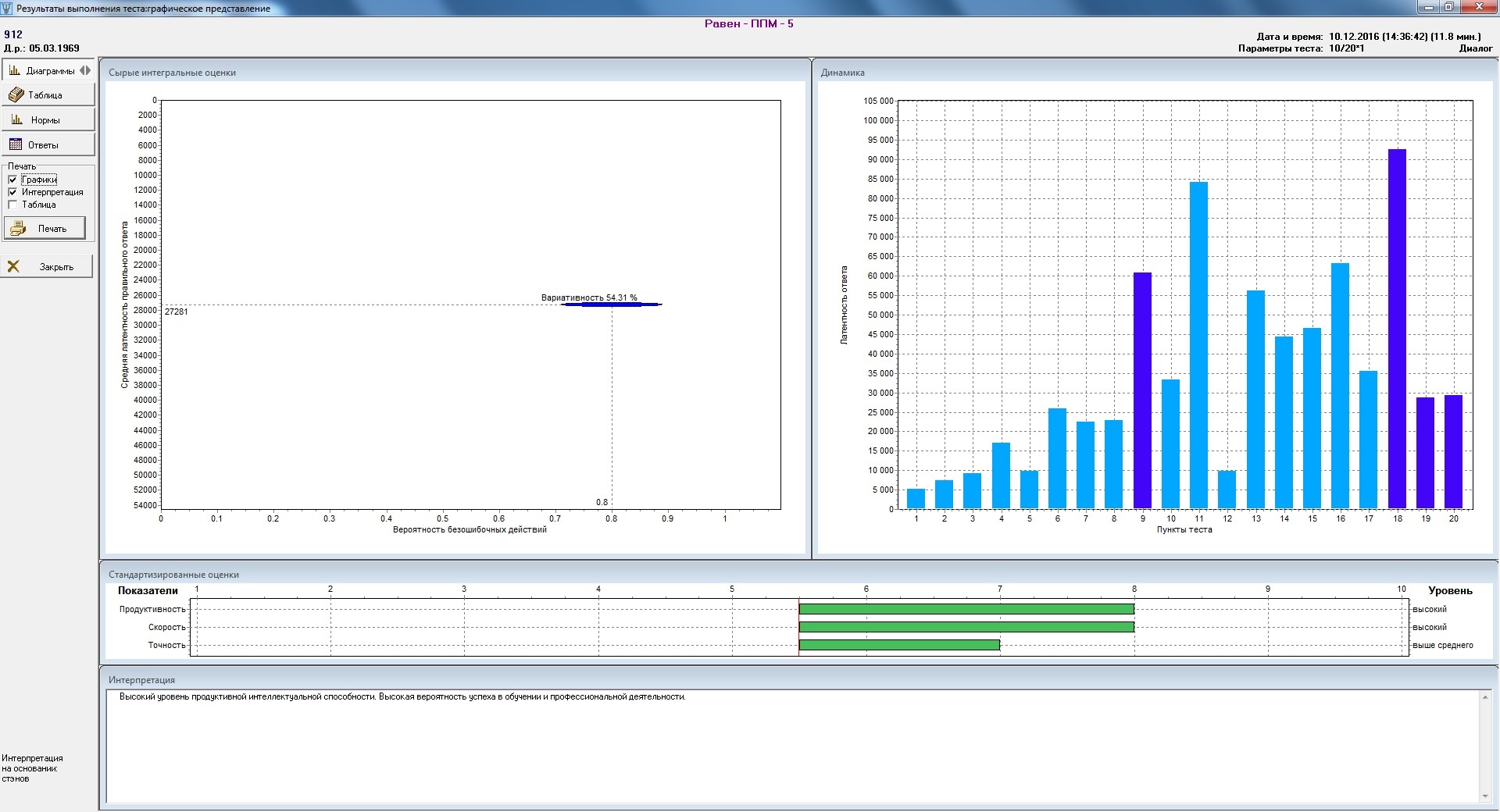
Task: Click the left arrow on Диаграммы button
Action: pos(82,70)
